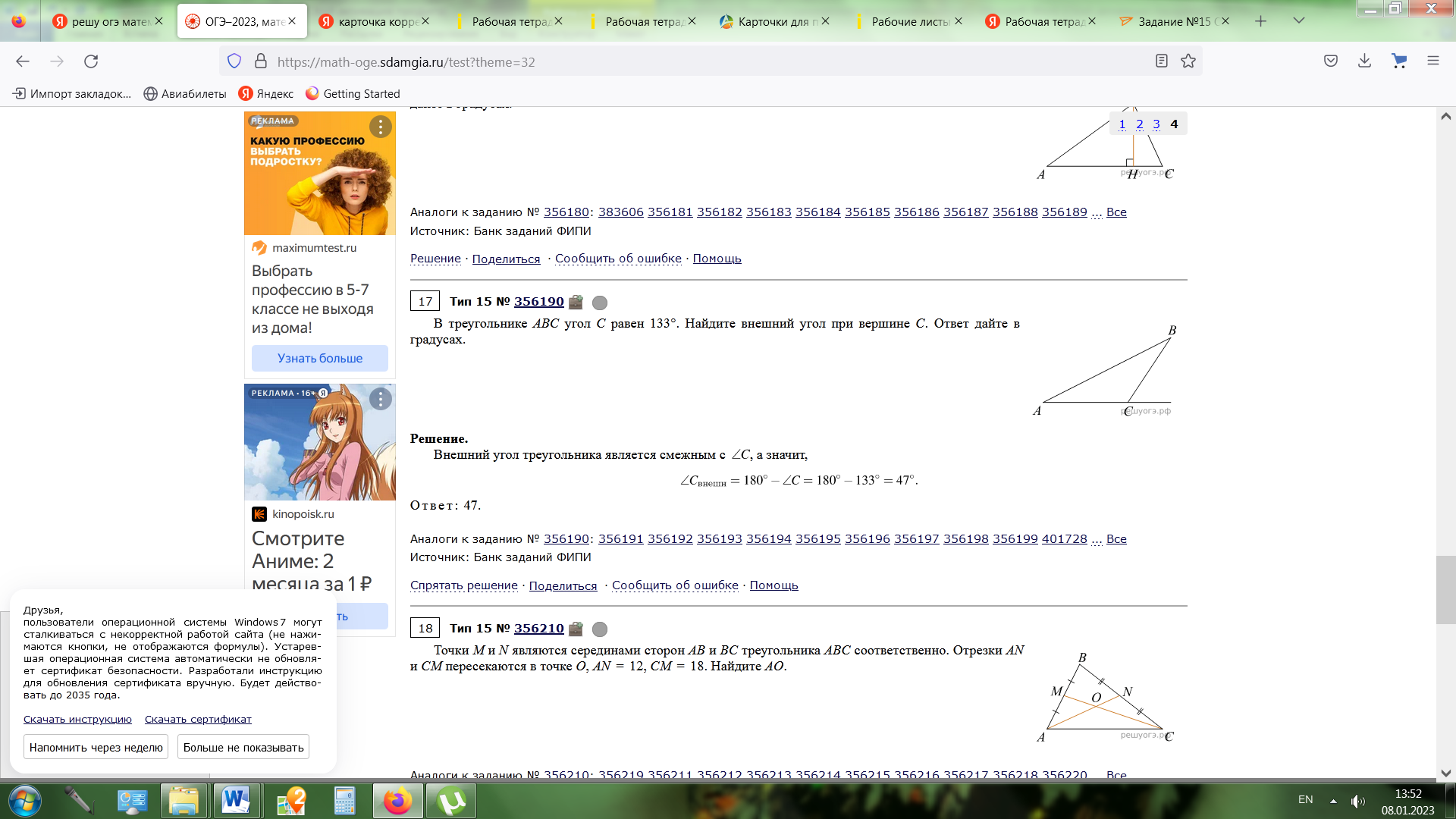The height and width of the screenshot is (819, 1456).
Task: Open analog task 383606
Action: point(621,212)
